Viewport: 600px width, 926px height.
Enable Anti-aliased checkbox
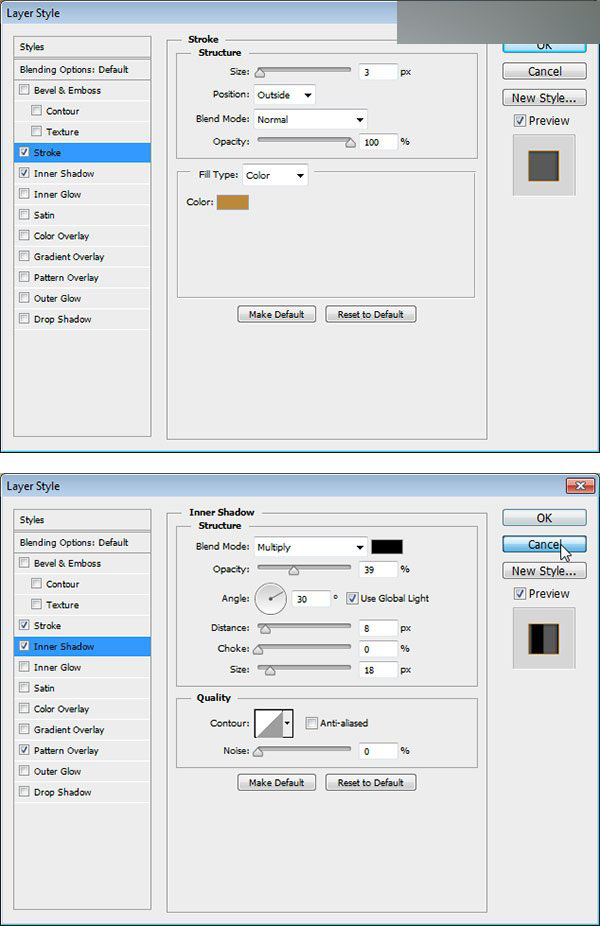[311, 723]
